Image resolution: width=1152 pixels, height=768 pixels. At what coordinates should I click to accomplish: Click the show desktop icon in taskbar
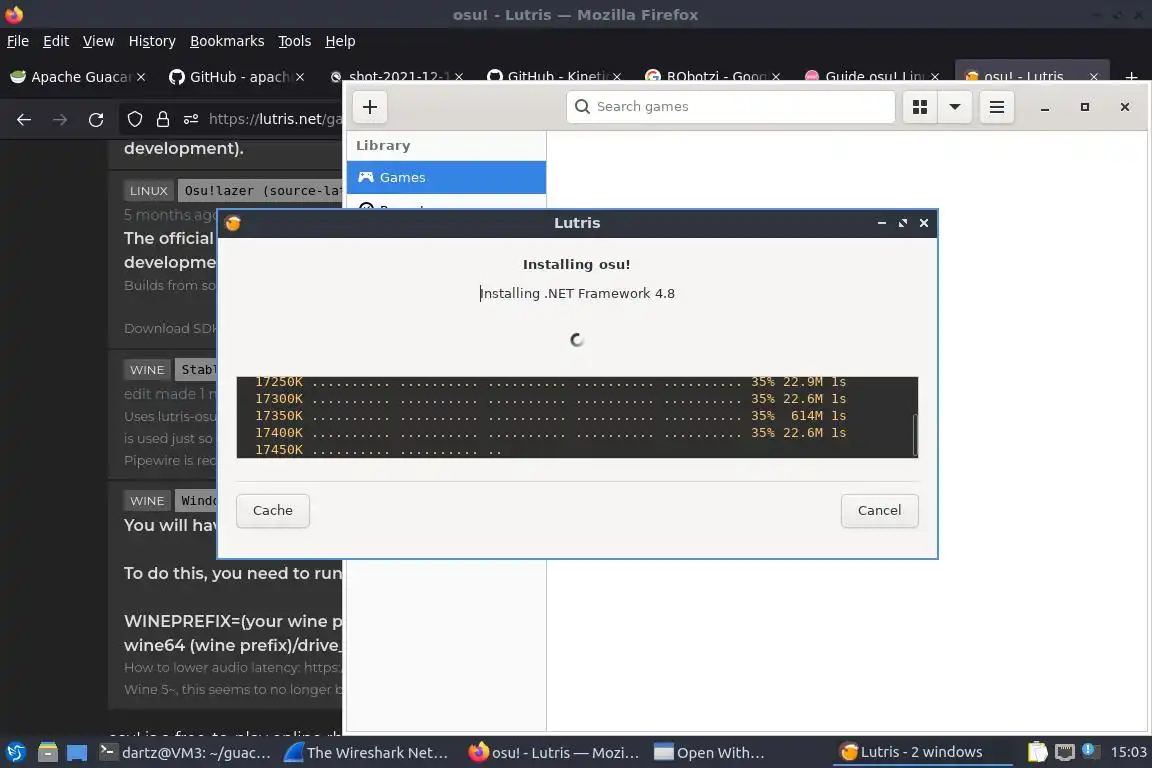click(77, 753)
